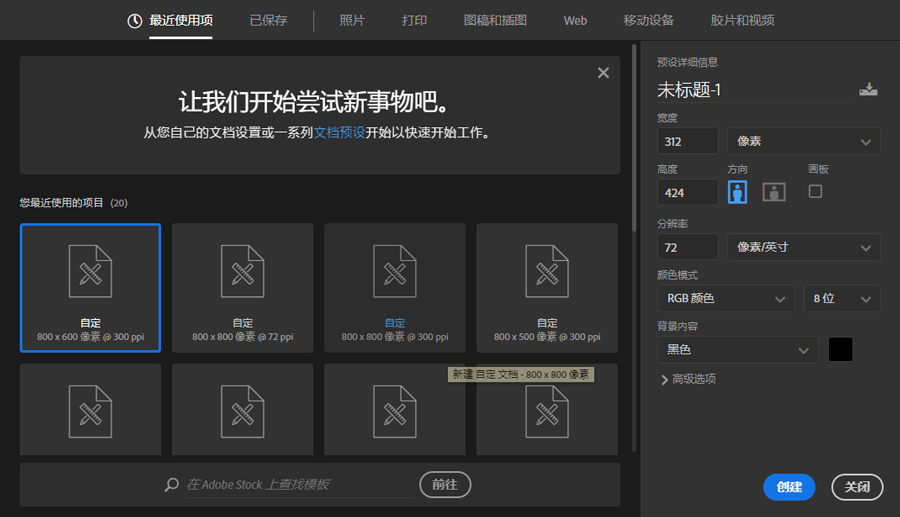
Task: Click the document name field 未标题-1
Action: coord(754,90)
